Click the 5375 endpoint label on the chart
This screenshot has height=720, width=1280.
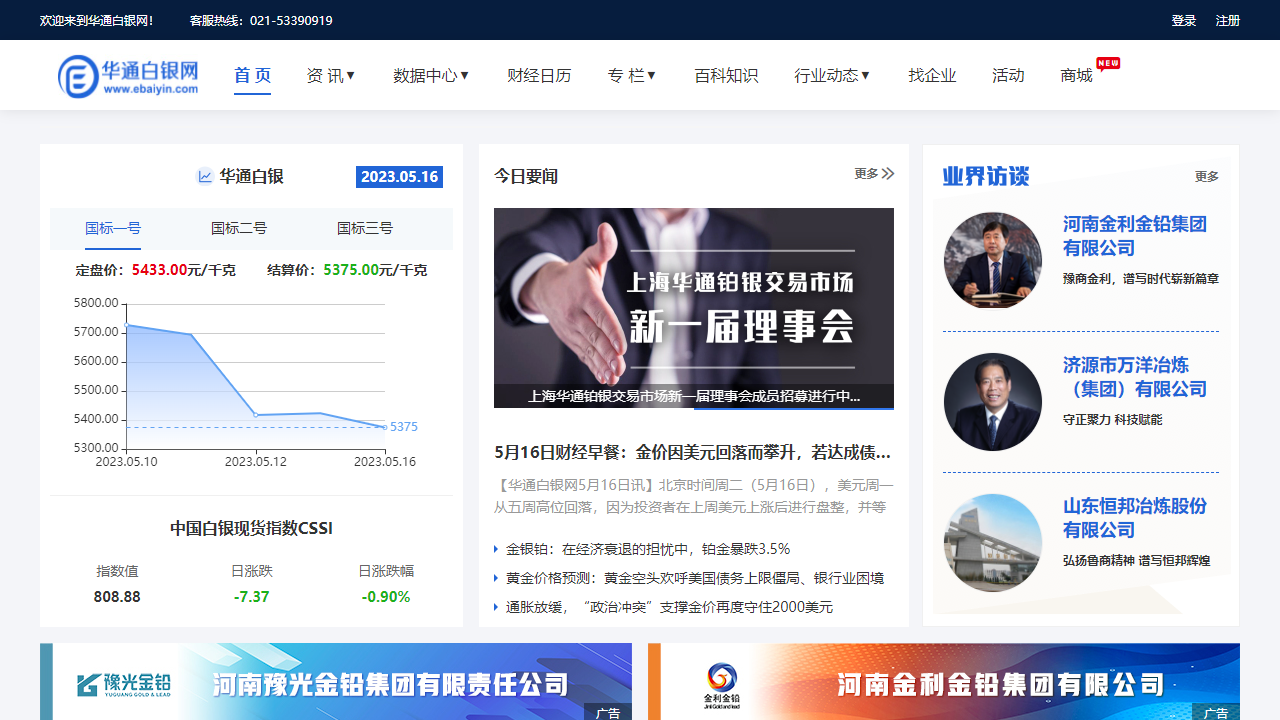coord(404,427)
